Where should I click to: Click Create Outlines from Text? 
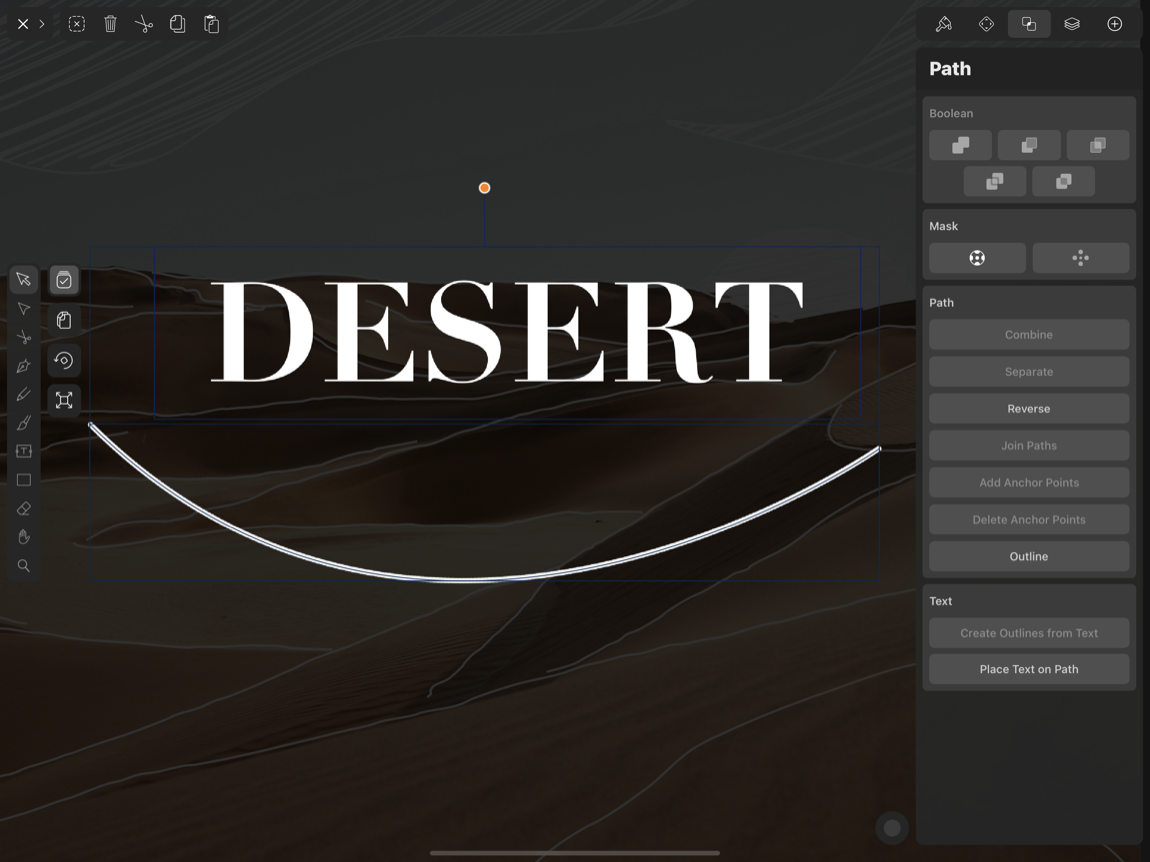pos(1029,633)
